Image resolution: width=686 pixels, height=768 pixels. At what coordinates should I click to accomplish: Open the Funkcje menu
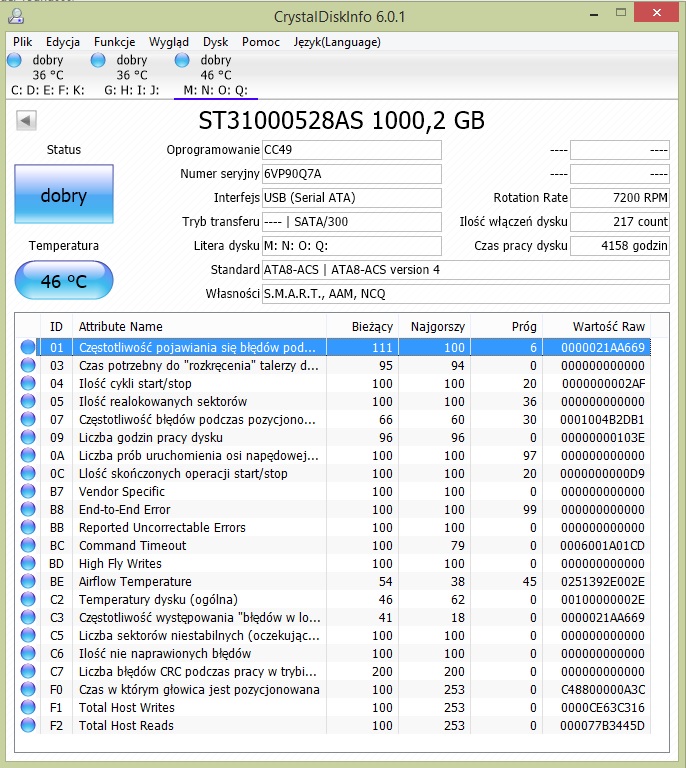tap(115, 42)
